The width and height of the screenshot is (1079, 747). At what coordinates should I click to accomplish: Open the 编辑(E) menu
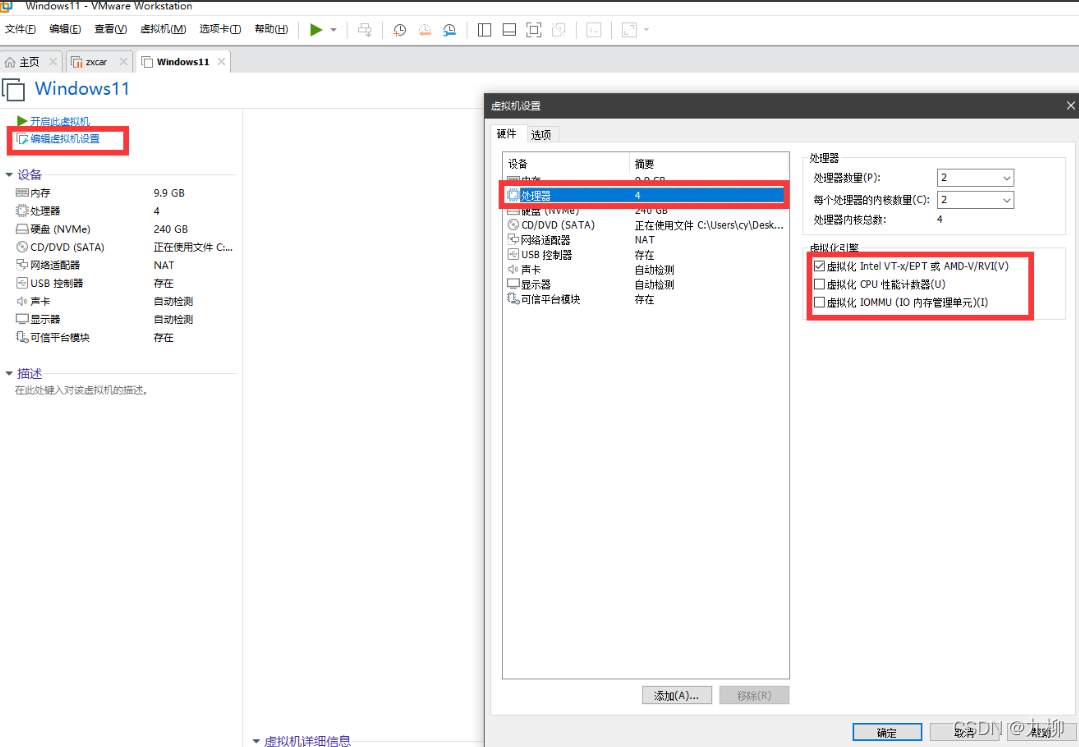65,29
